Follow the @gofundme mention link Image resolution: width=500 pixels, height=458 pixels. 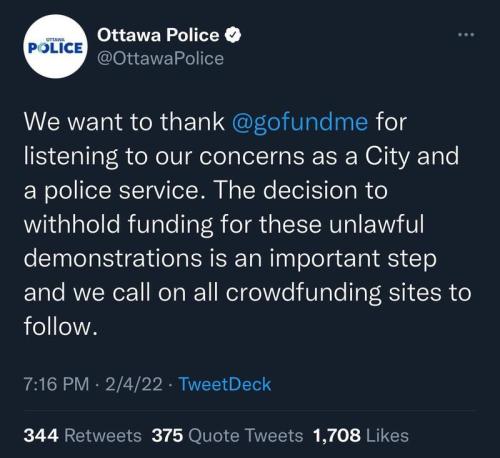point(300,122)
